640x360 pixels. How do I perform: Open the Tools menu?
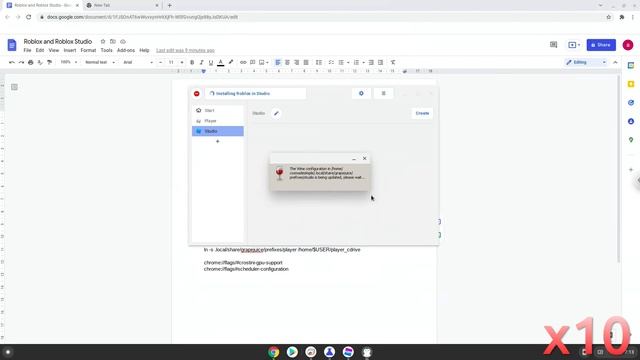[x=107, y=50]
